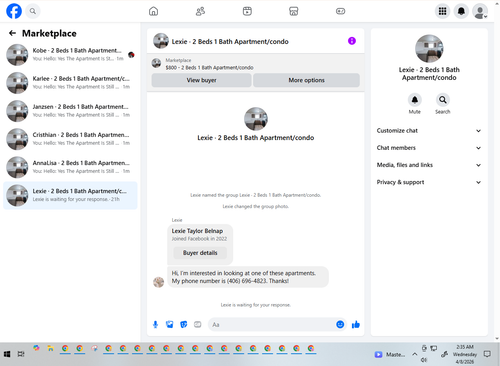The height and width of the screenshot is (366, 500).
Task: Select Lexie conversation in list
Action: tap(70, 195)
